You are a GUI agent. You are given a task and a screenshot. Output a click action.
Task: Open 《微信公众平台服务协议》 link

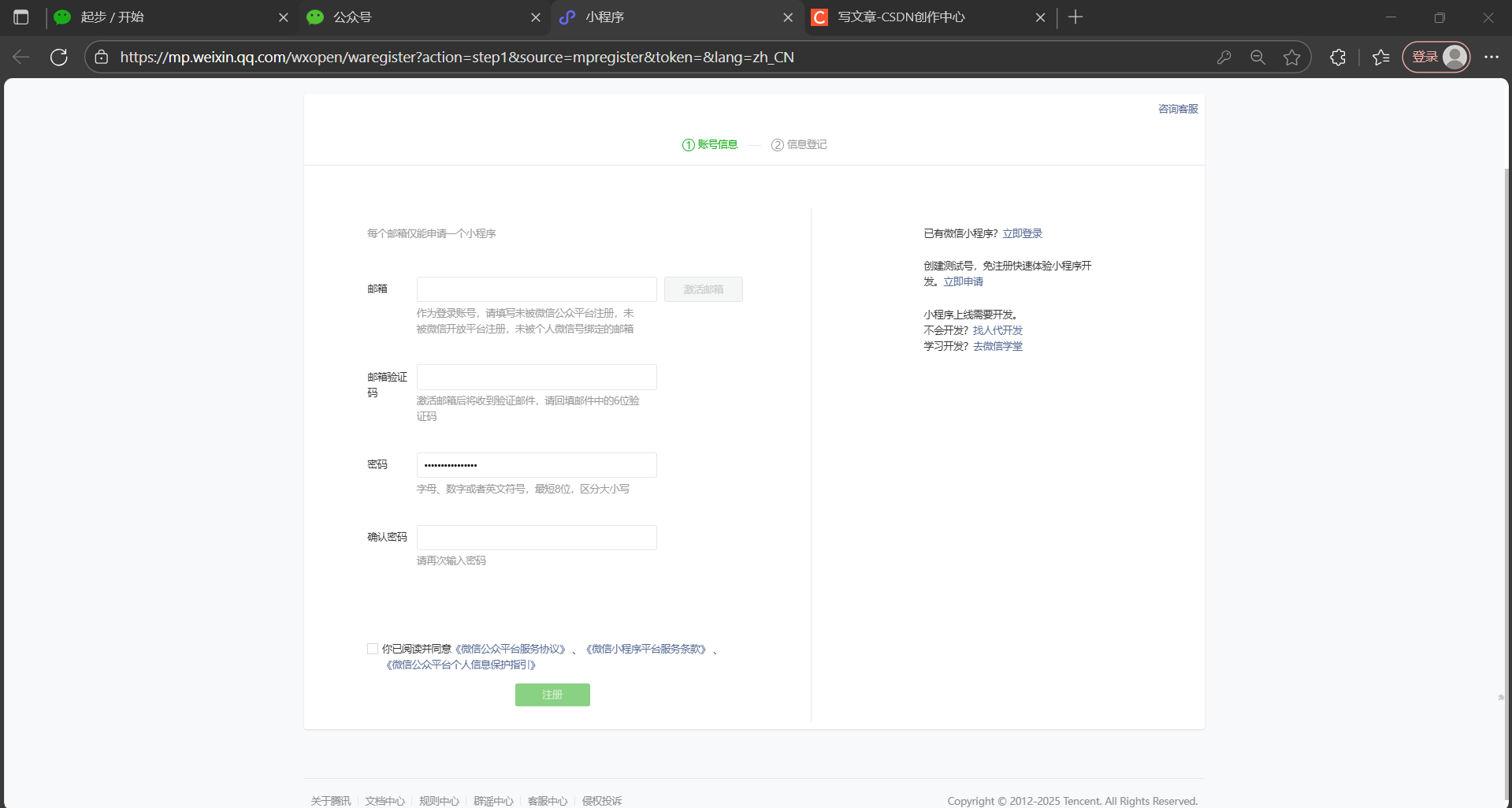tap(511, 649)
